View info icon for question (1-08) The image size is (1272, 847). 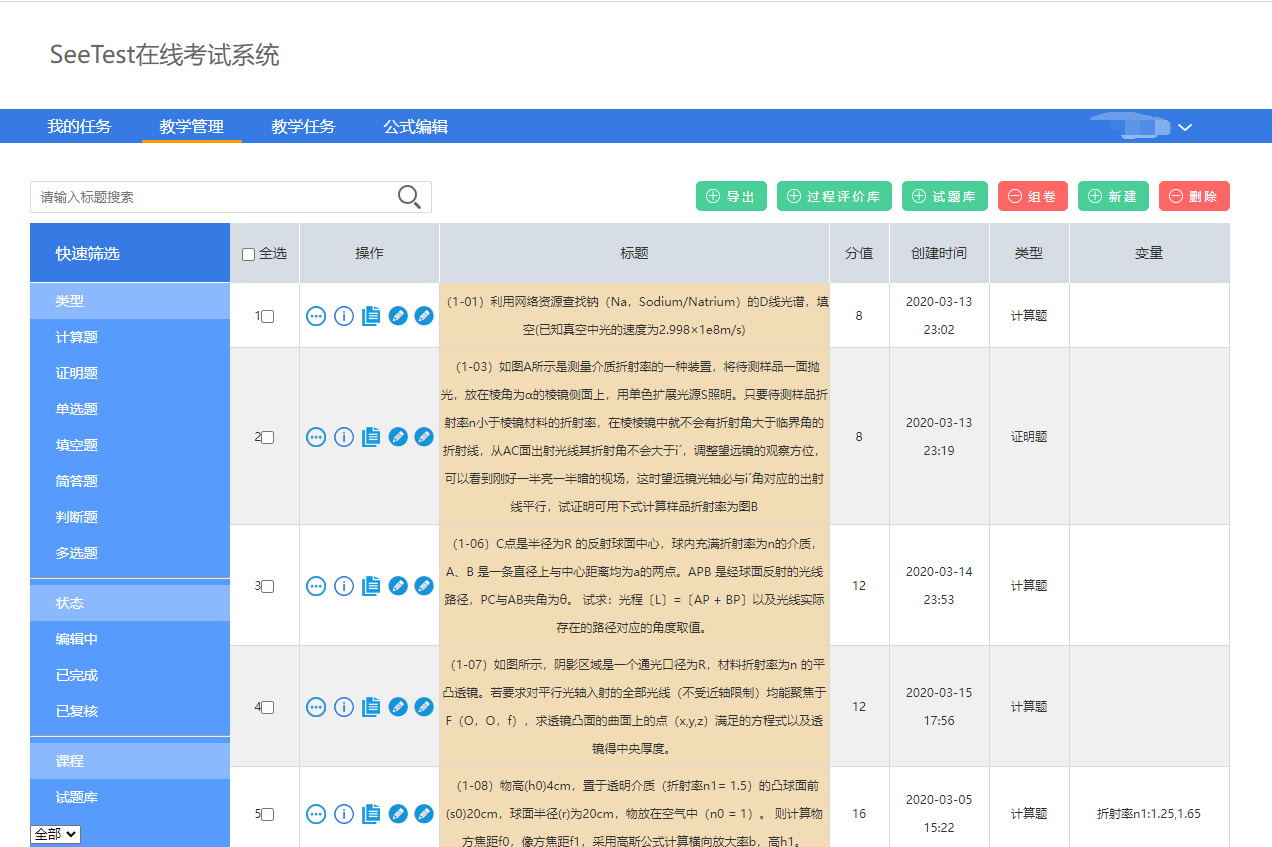344,814
